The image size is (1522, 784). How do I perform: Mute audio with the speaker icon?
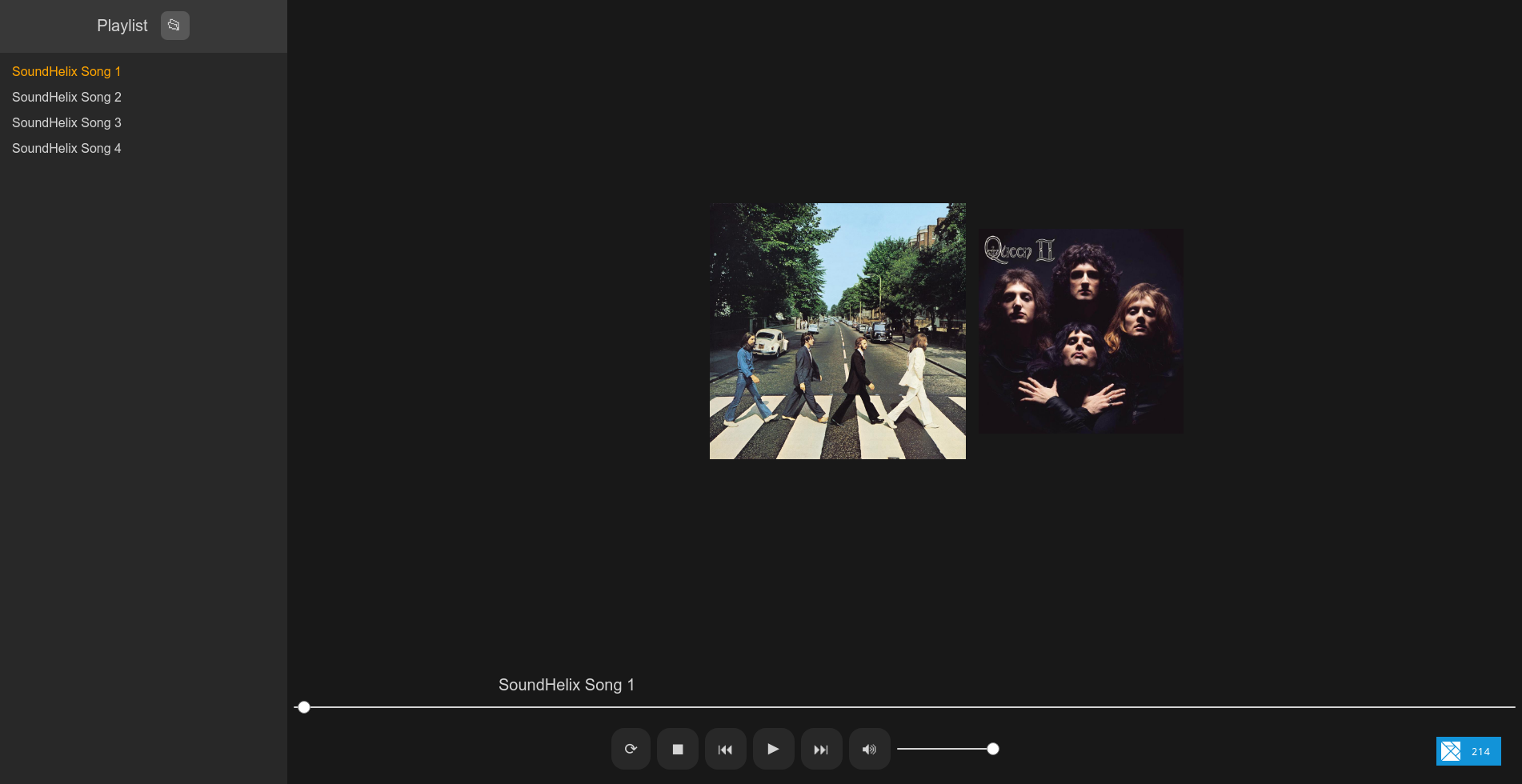click(x=870, y=749)
